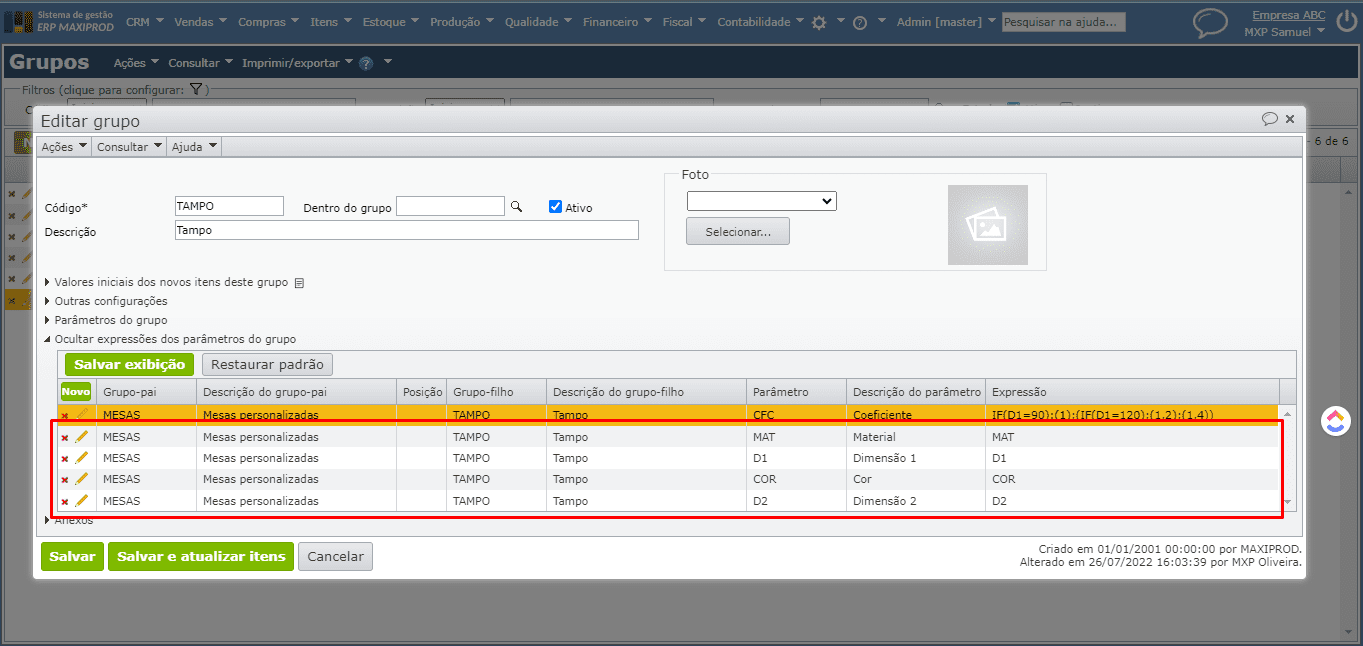Click the Dentro do grupo input field
The image size is (1363, 646).
[x=451, y=206]
